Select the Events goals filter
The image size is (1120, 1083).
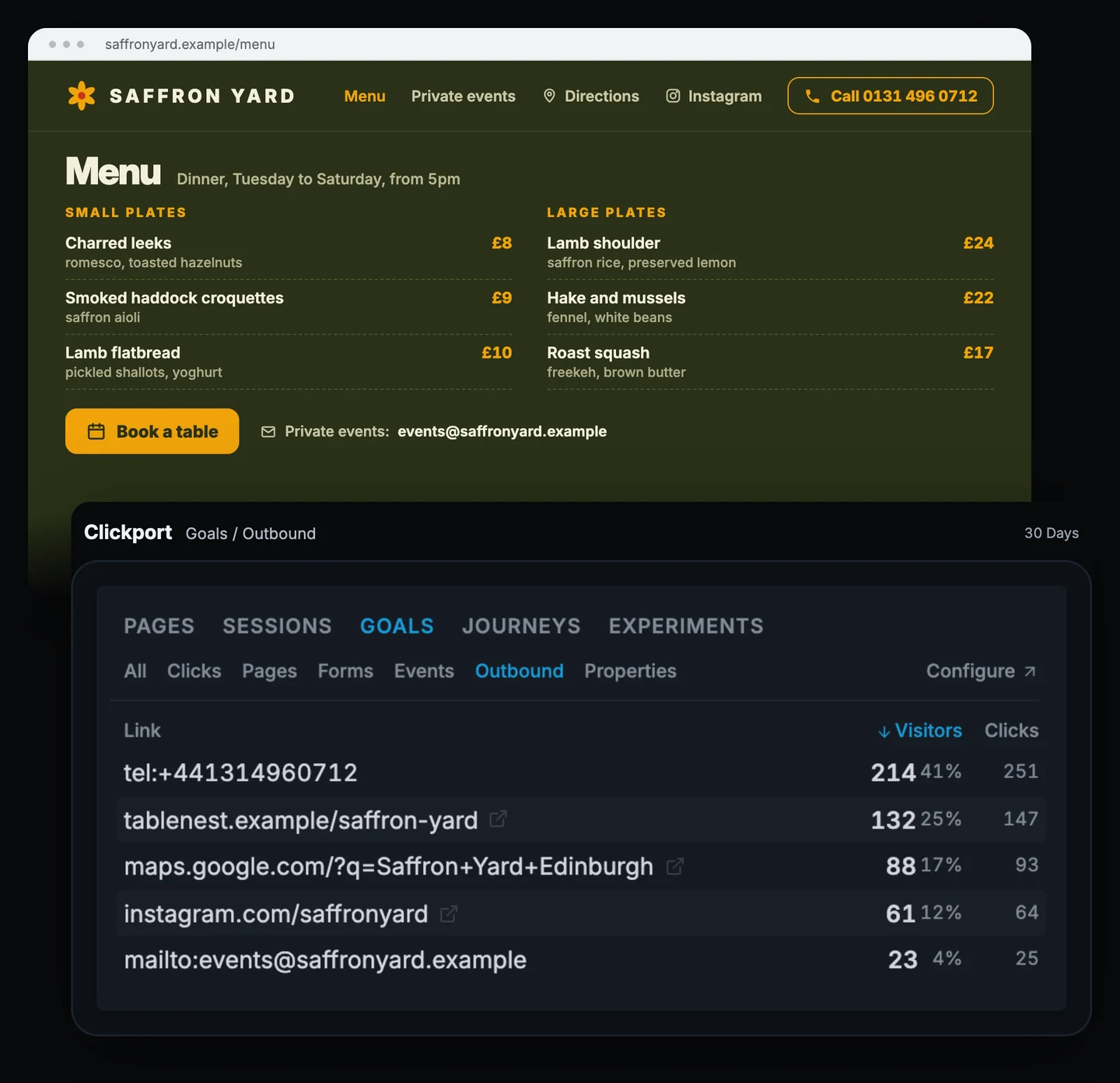tap(424, 671)
